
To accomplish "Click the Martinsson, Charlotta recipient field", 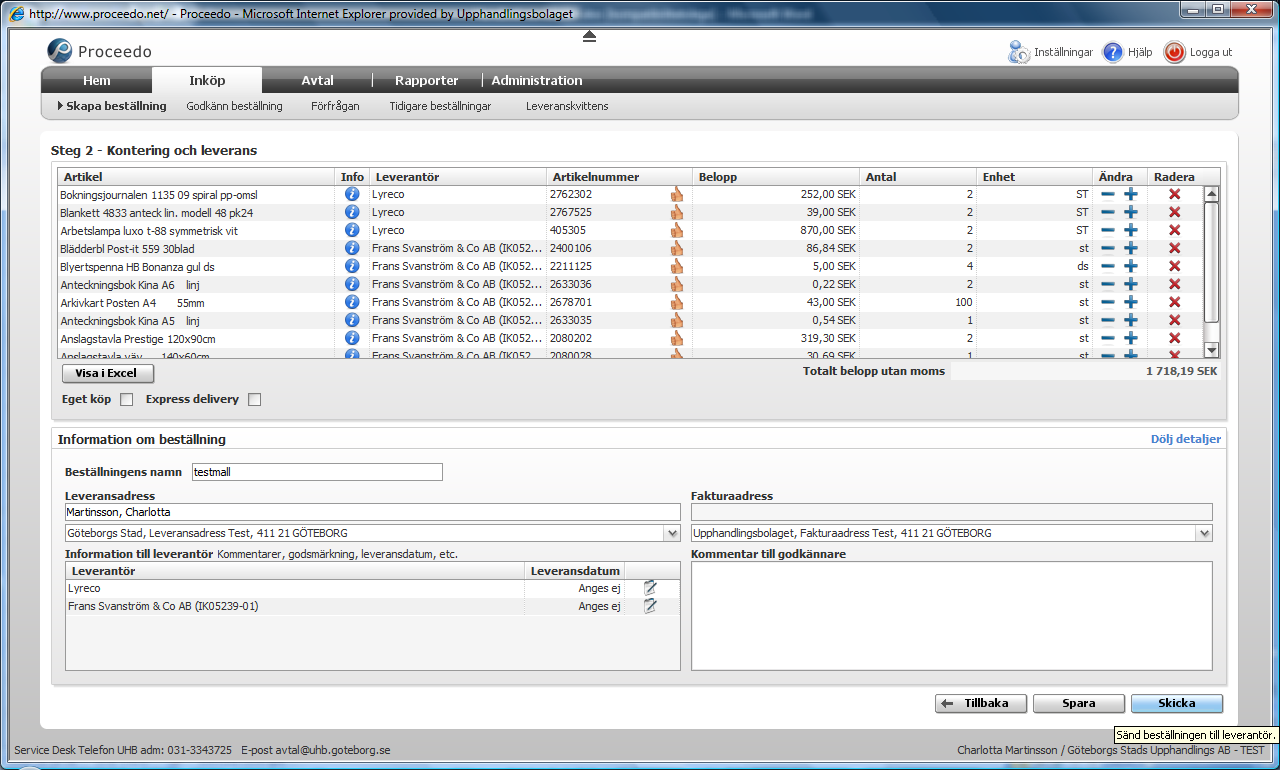I will pos(372,512).
